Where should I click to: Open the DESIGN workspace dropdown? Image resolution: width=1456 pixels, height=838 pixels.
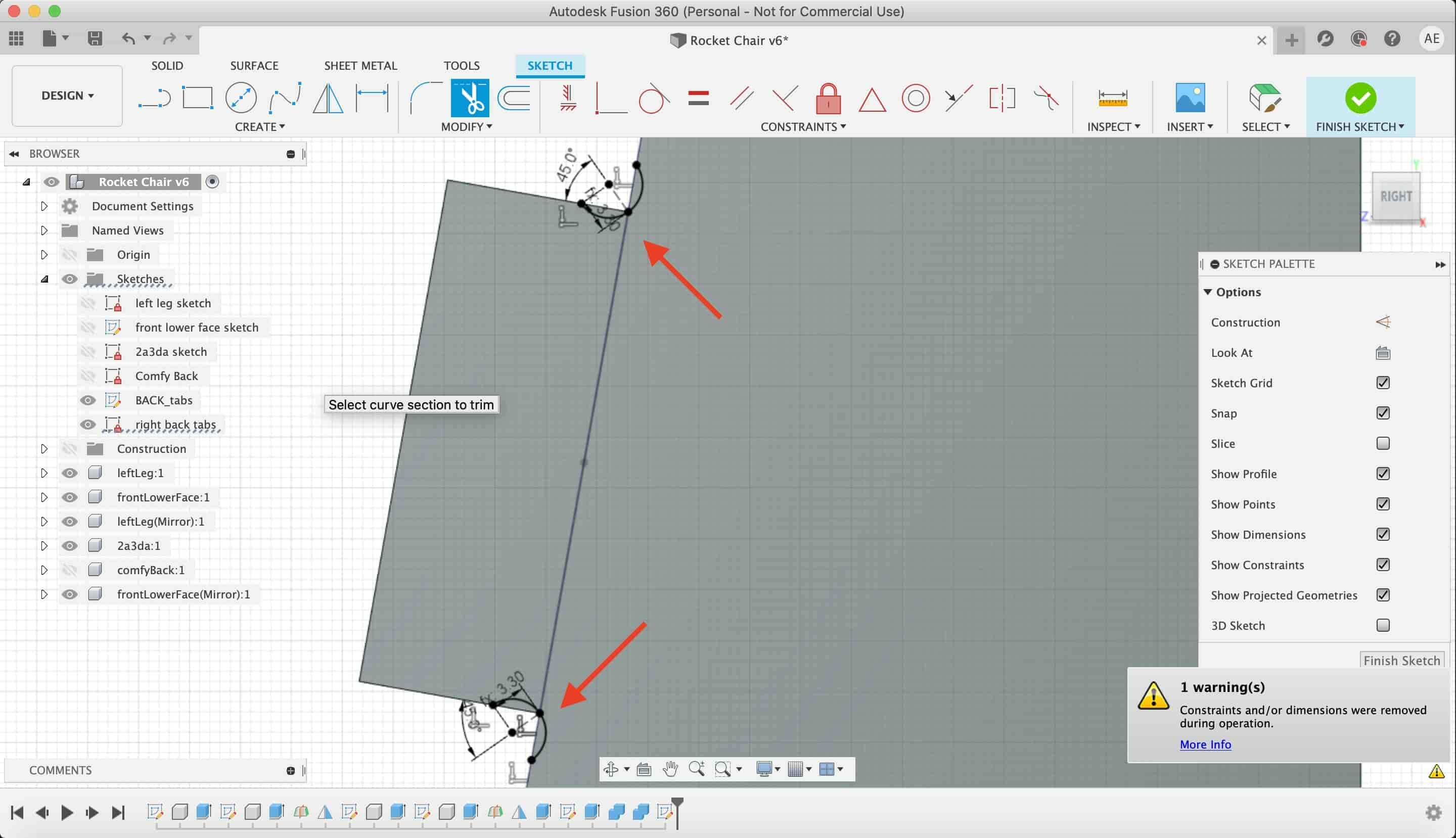click(x=67, y=96)
